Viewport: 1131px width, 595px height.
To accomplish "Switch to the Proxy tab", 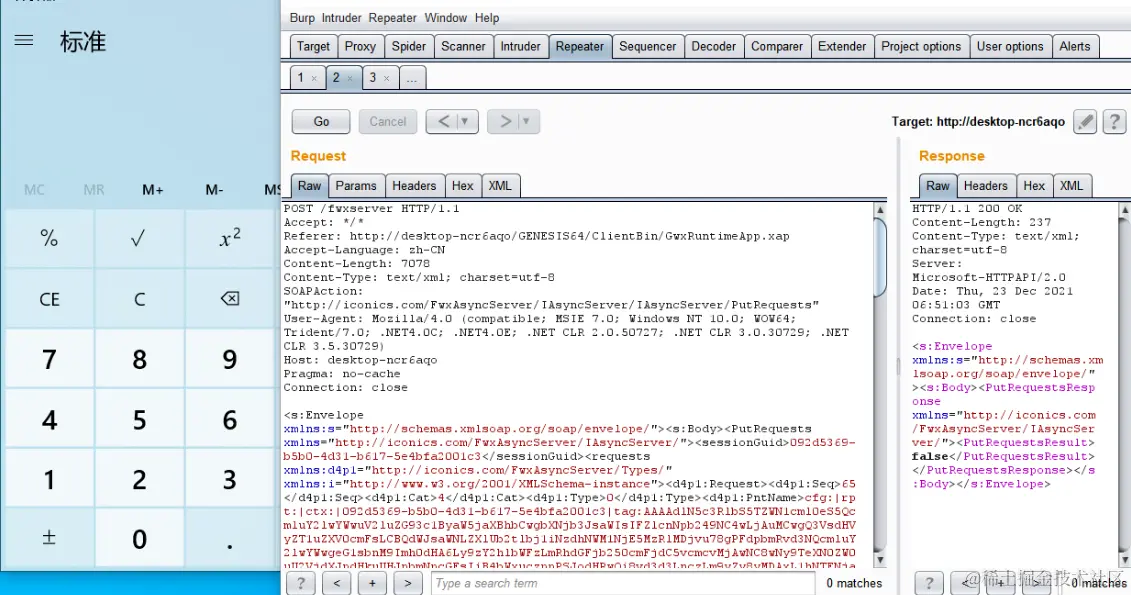I will pyautogui.click(x=360, y=46).
